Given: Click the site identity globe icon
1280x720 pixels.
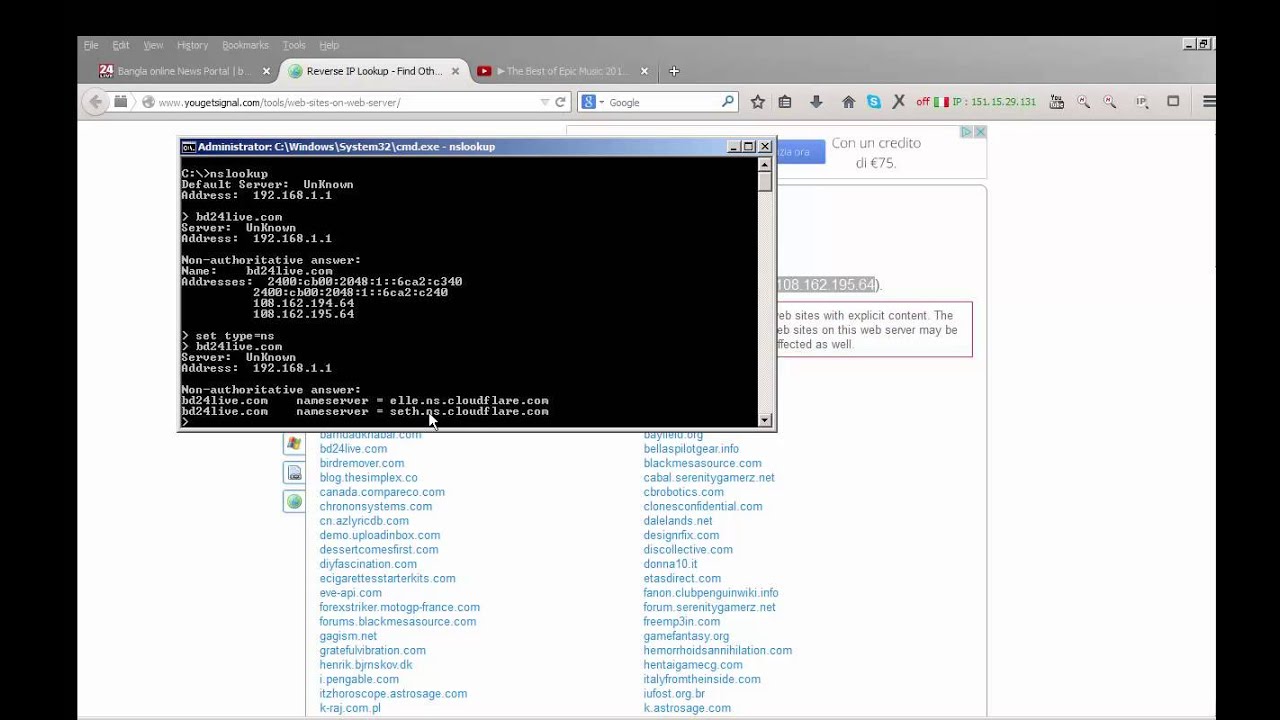Looking at the screenshot, I should pyautogui.click(x=148, y=102).
